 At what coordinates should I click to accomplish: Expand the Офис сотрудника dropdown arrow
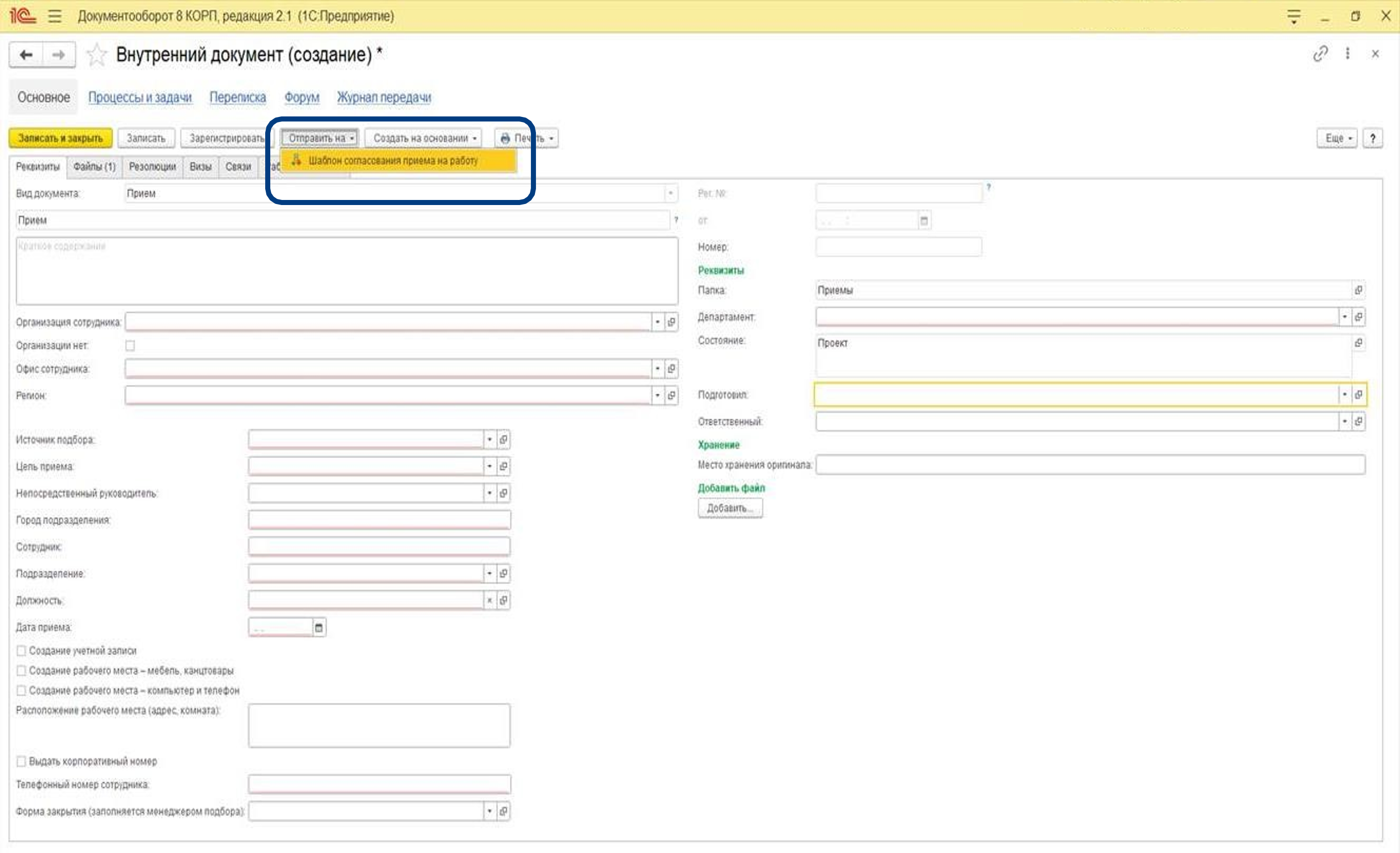(x=658, y=369)
